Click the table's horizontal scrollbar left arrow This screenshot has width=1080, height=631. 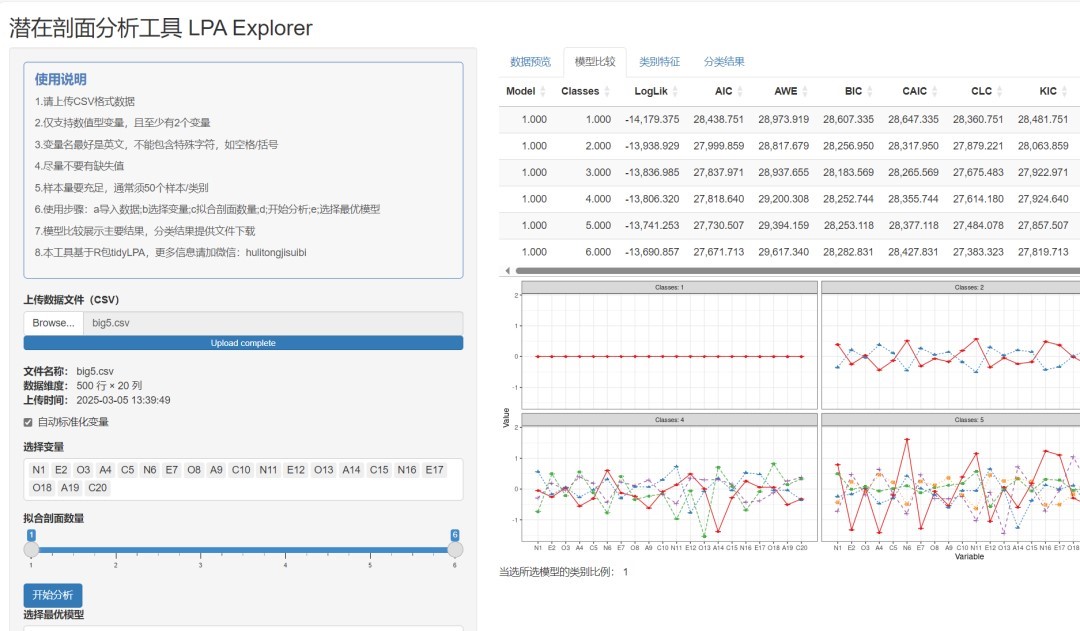[x=507, y=271]
